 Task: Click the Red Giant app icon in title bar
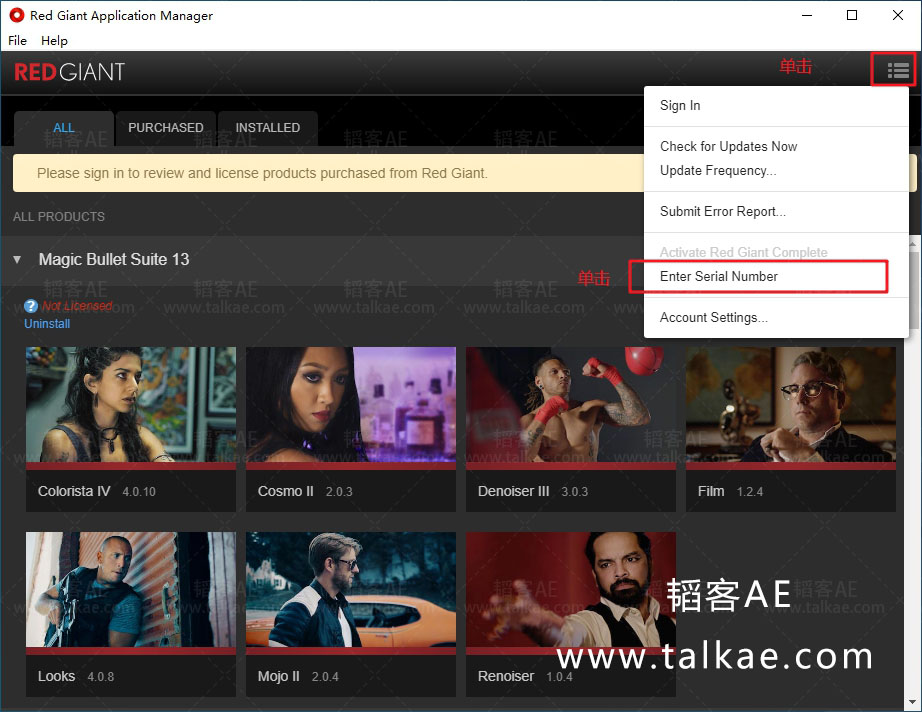pos(16,15)
